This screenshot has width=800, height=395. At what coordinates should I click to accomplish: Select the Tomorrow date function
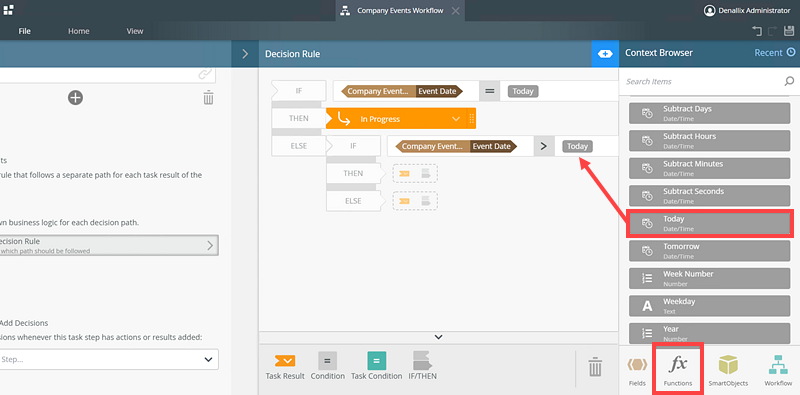pyautogui.click(x=709, y=251)
